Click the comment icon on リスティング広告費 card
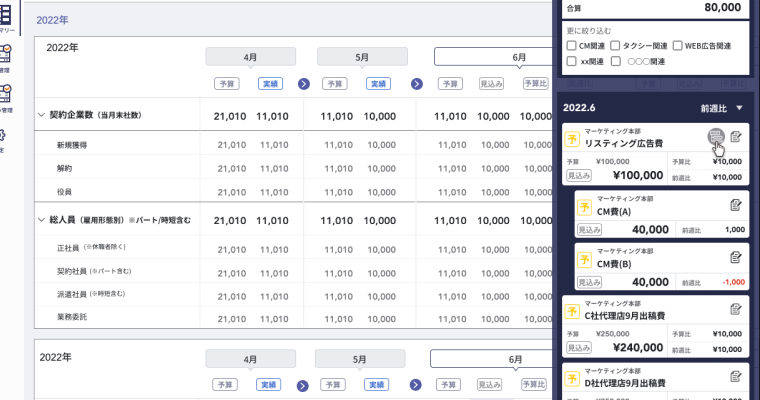 coord(714,137)
